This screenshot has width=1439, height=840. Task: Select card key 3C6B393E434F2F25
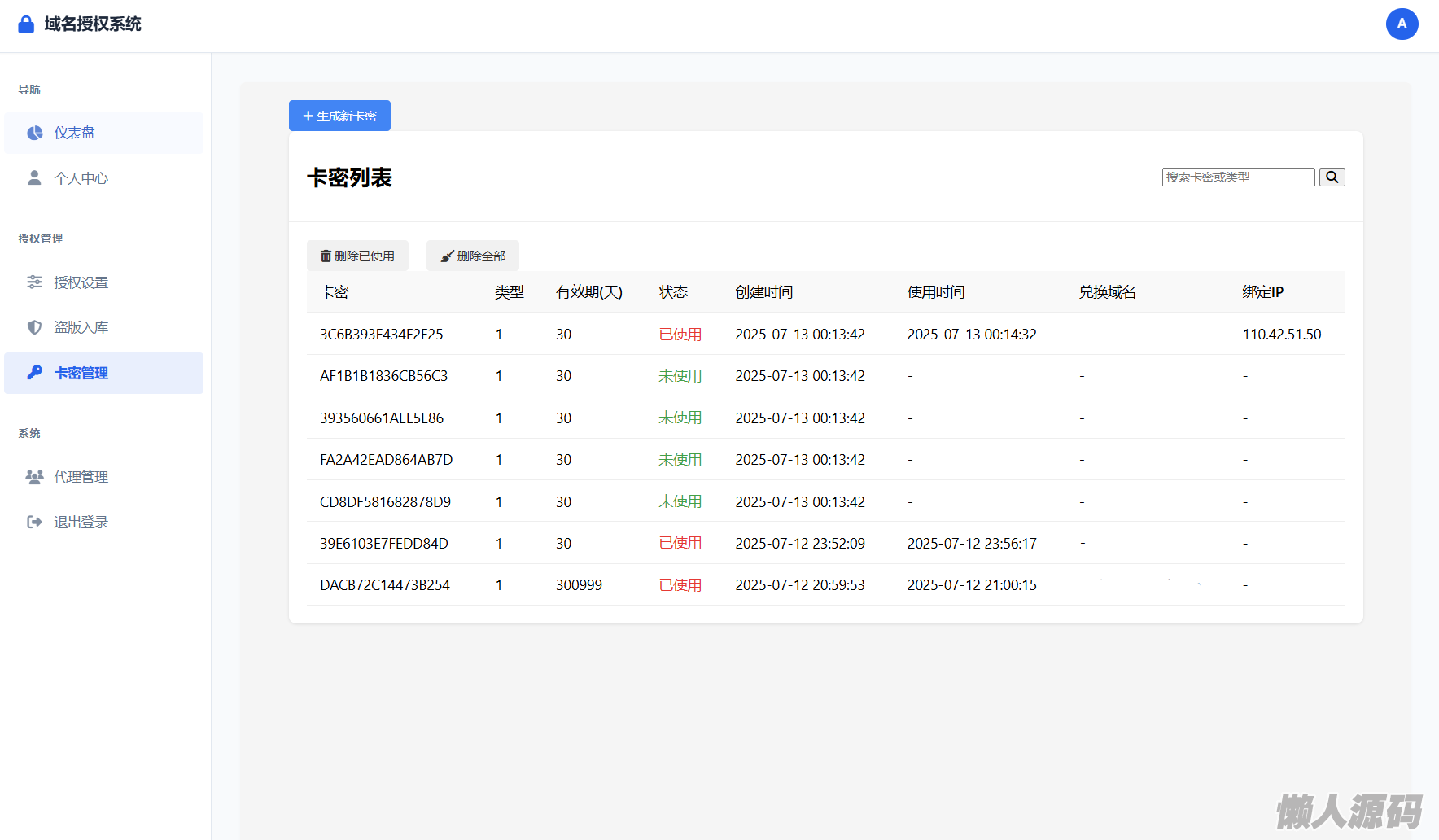[381, 335]
